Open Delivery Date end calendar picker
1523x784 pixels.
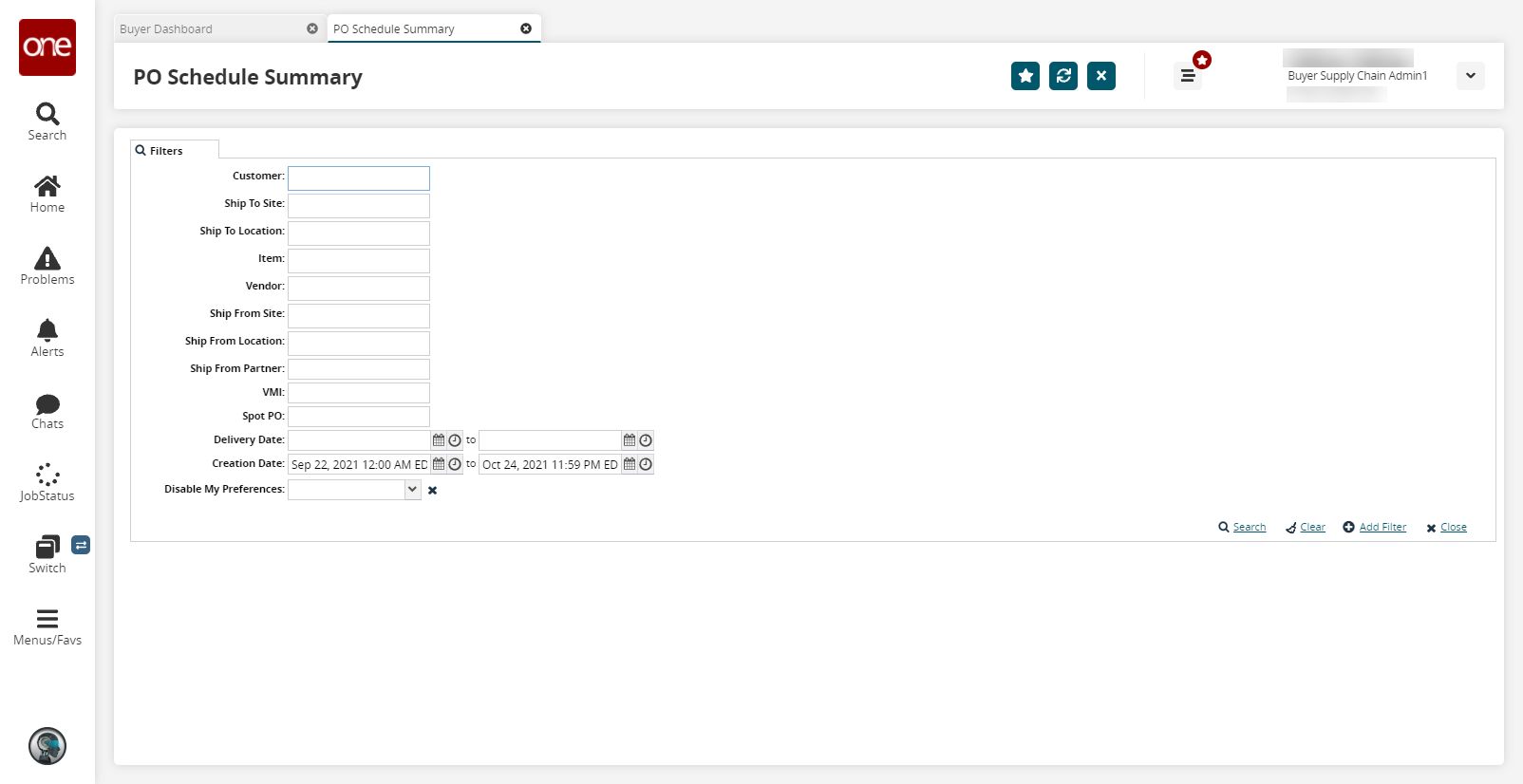coord(630,440)
